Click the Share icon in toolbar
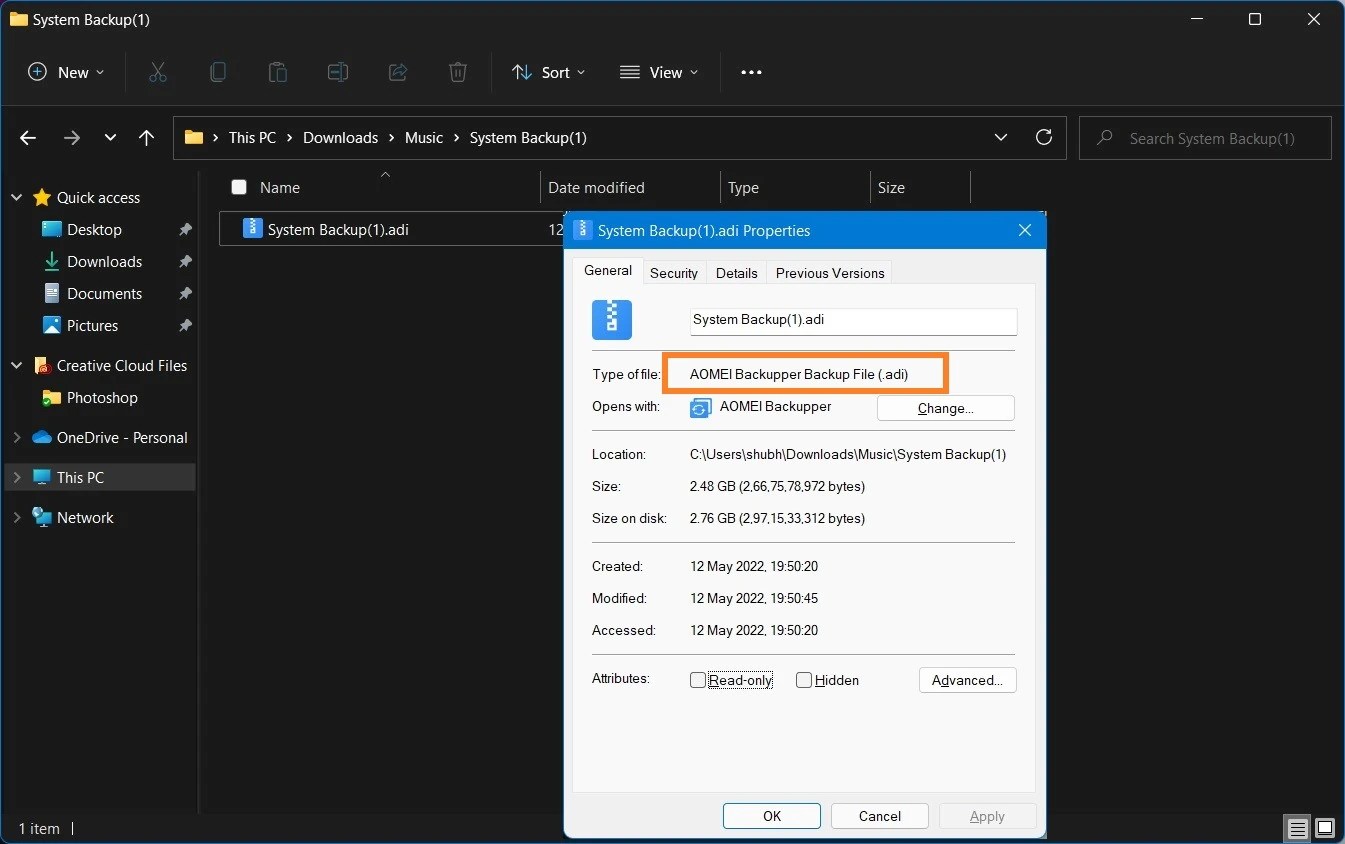This screenshot has width=1345, height=844. [398, 72]
